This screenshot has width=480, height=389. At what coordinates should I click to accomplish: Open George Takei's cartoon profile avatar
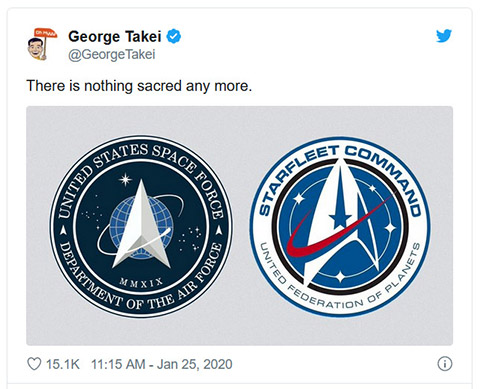(42, 45)
